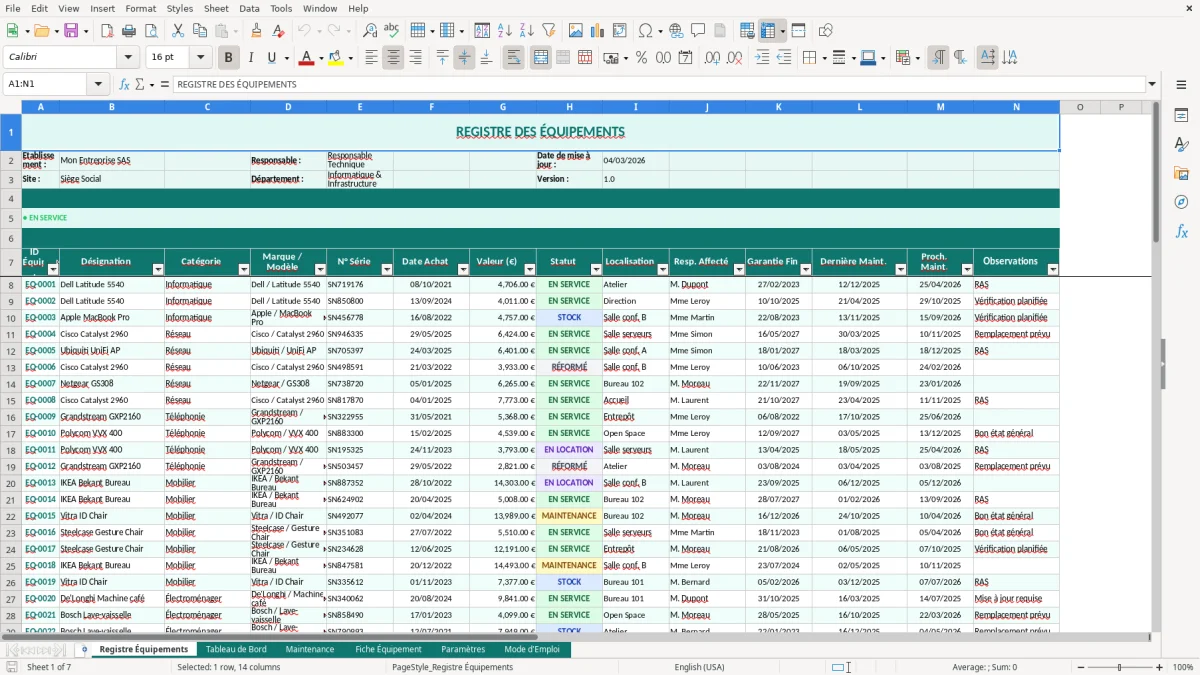
Task: Toggle Bold formatting
Action: pyautogui.click(x=228, y=58)
